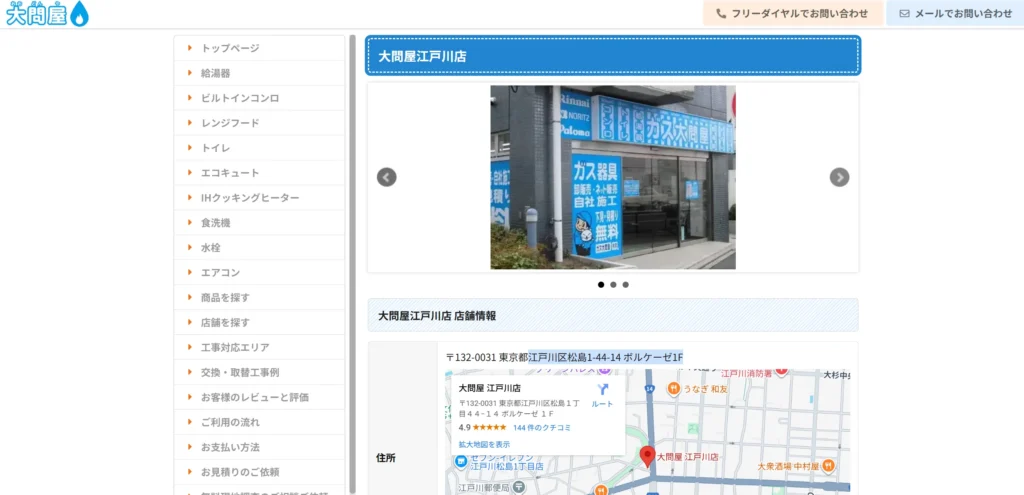Select the second carousel dot indicator

coord(613,285)
